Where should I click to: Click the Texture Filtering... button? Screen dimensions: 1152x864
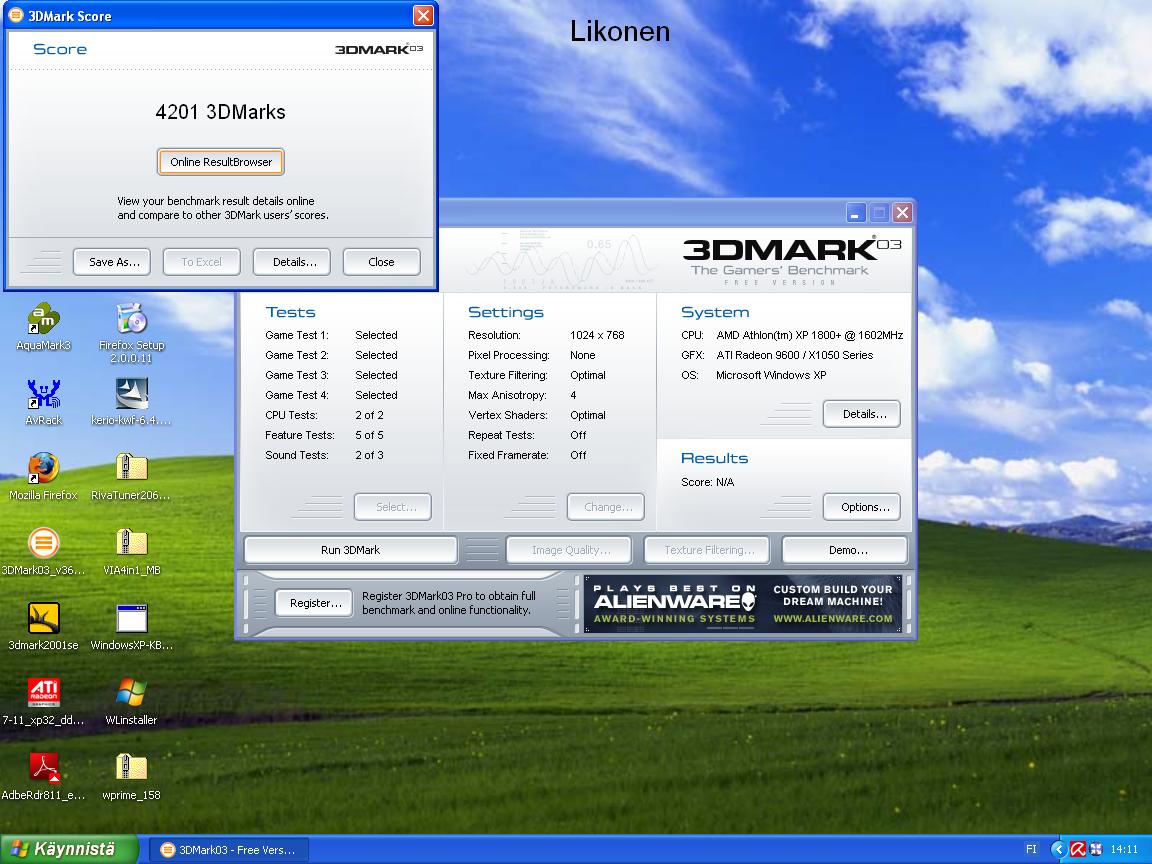click(707, 550)
